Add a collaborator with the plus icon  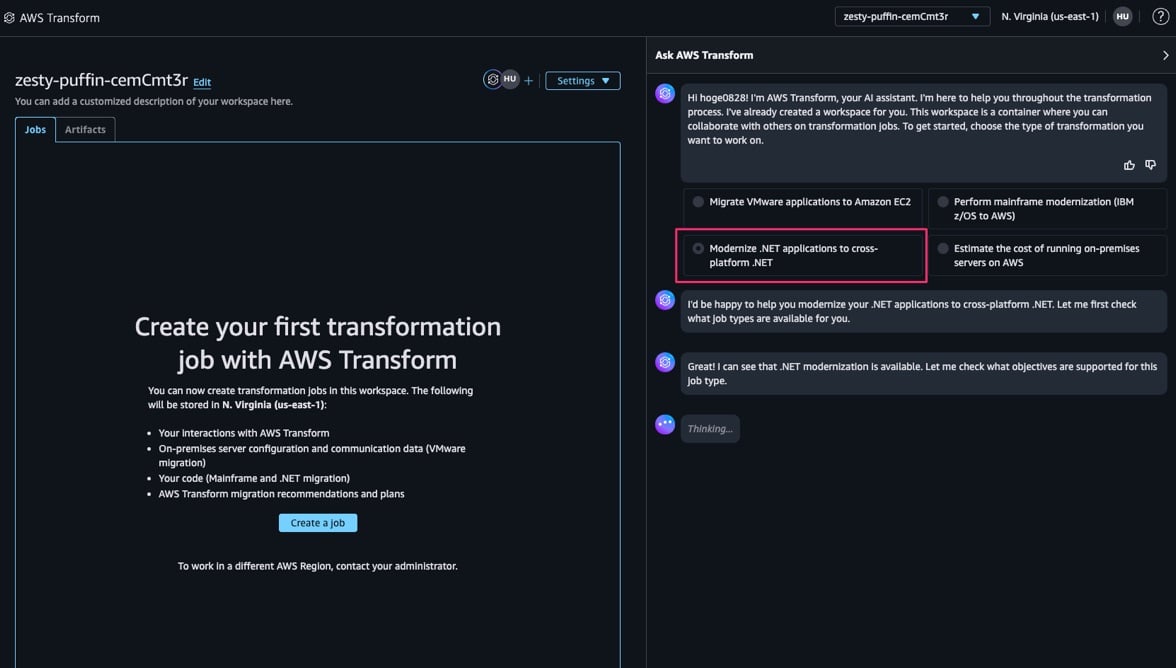529,80
